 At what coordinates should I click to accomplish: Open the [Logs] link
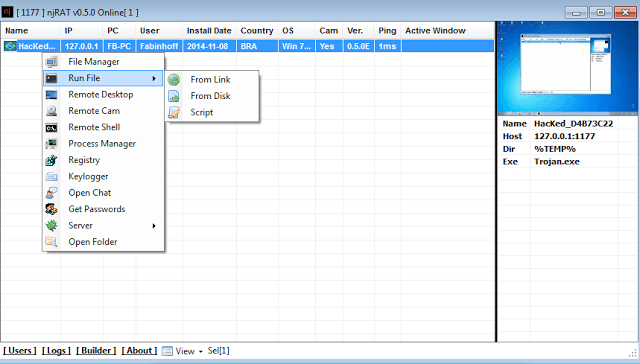56,351
